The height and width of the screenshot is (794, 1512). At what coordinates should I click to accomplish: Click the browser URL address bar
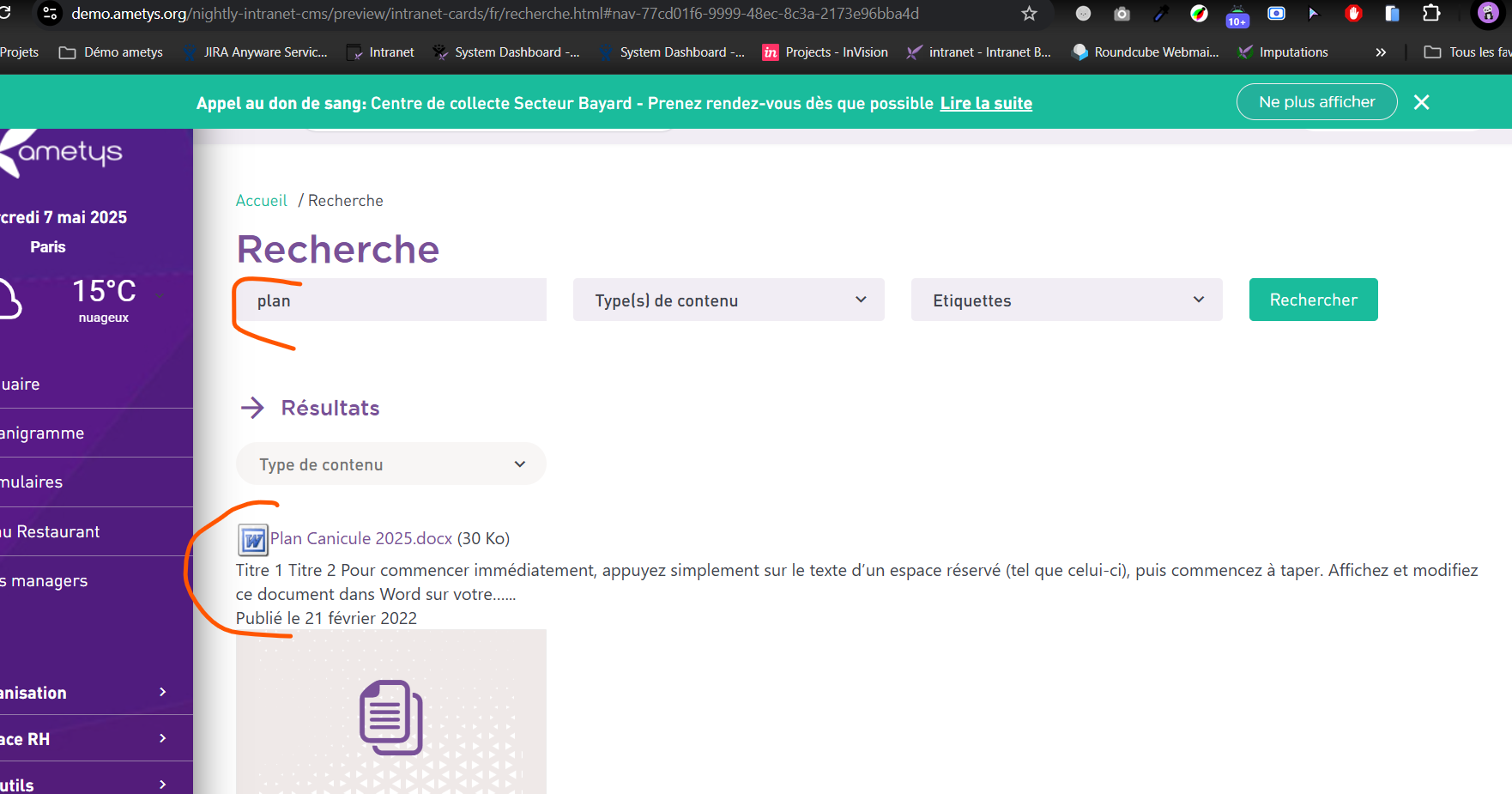click(541, 14)
